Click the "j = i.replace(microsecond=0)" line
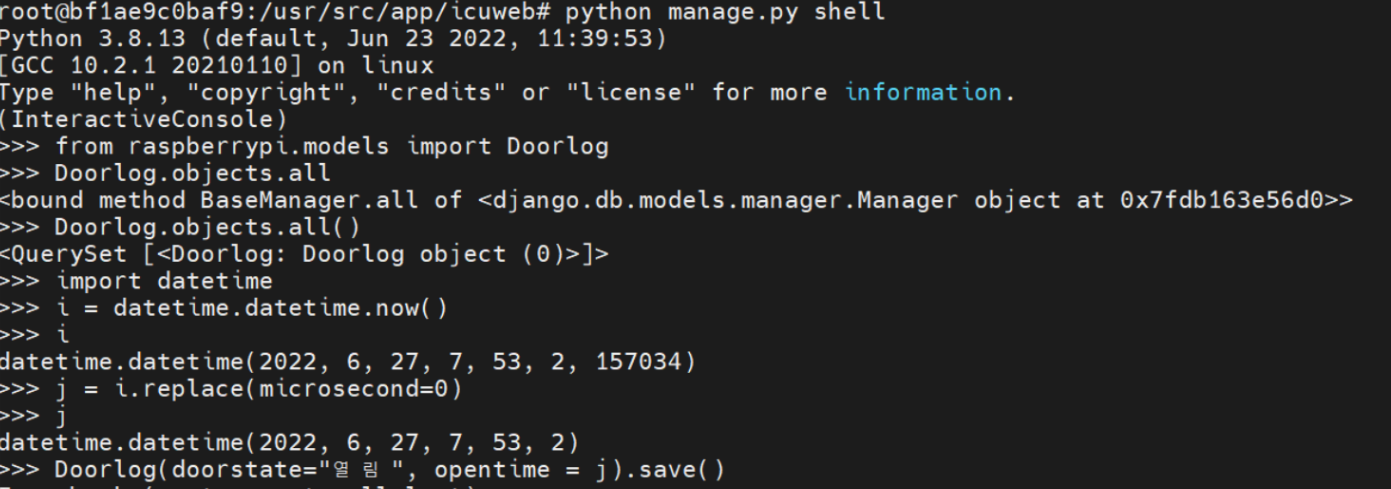The height and width of the screenshot is (489, 1391). tap(231, 389)
